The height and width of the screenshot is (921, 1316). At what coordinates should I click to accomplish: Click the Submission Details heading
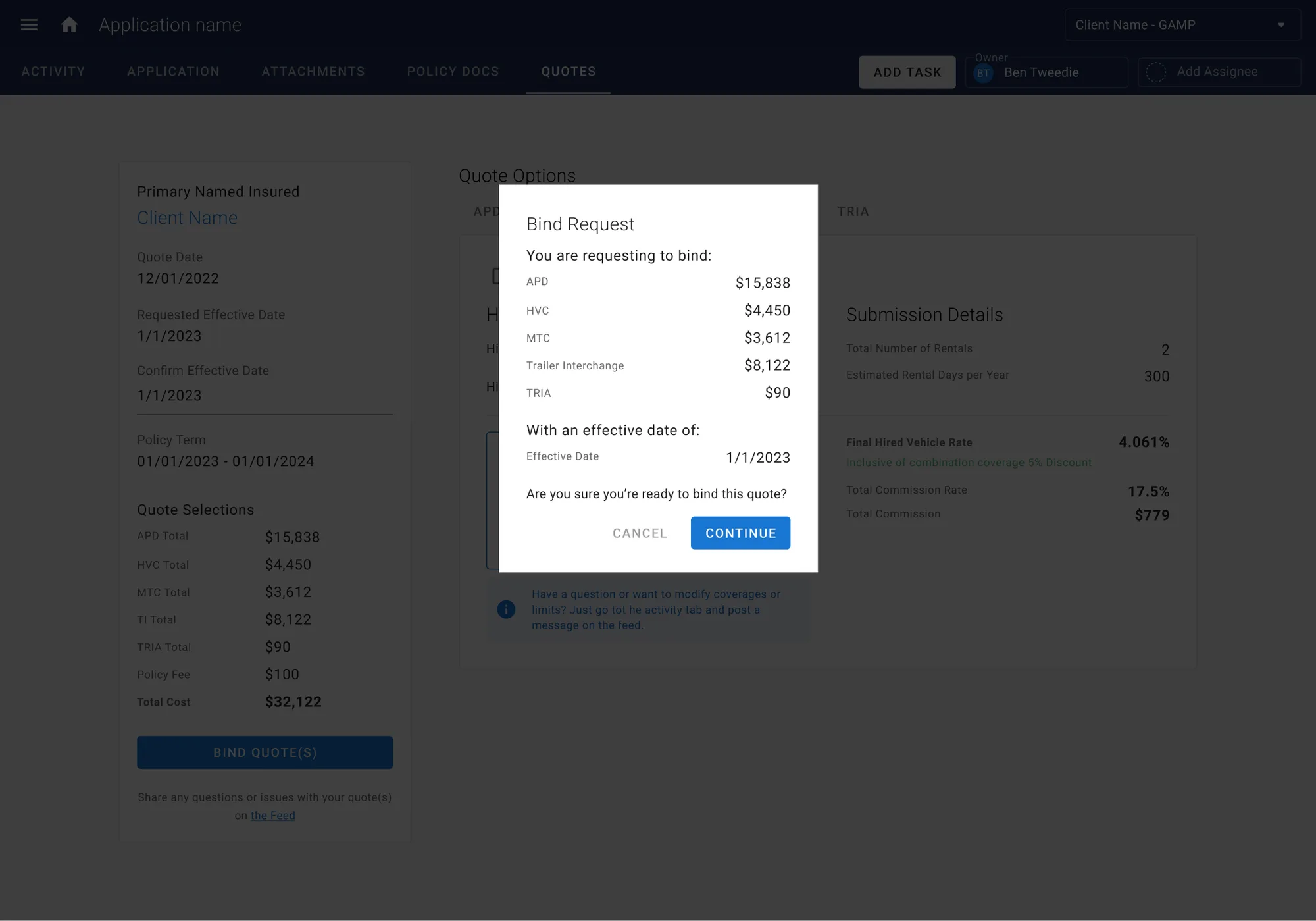point(924,315)
